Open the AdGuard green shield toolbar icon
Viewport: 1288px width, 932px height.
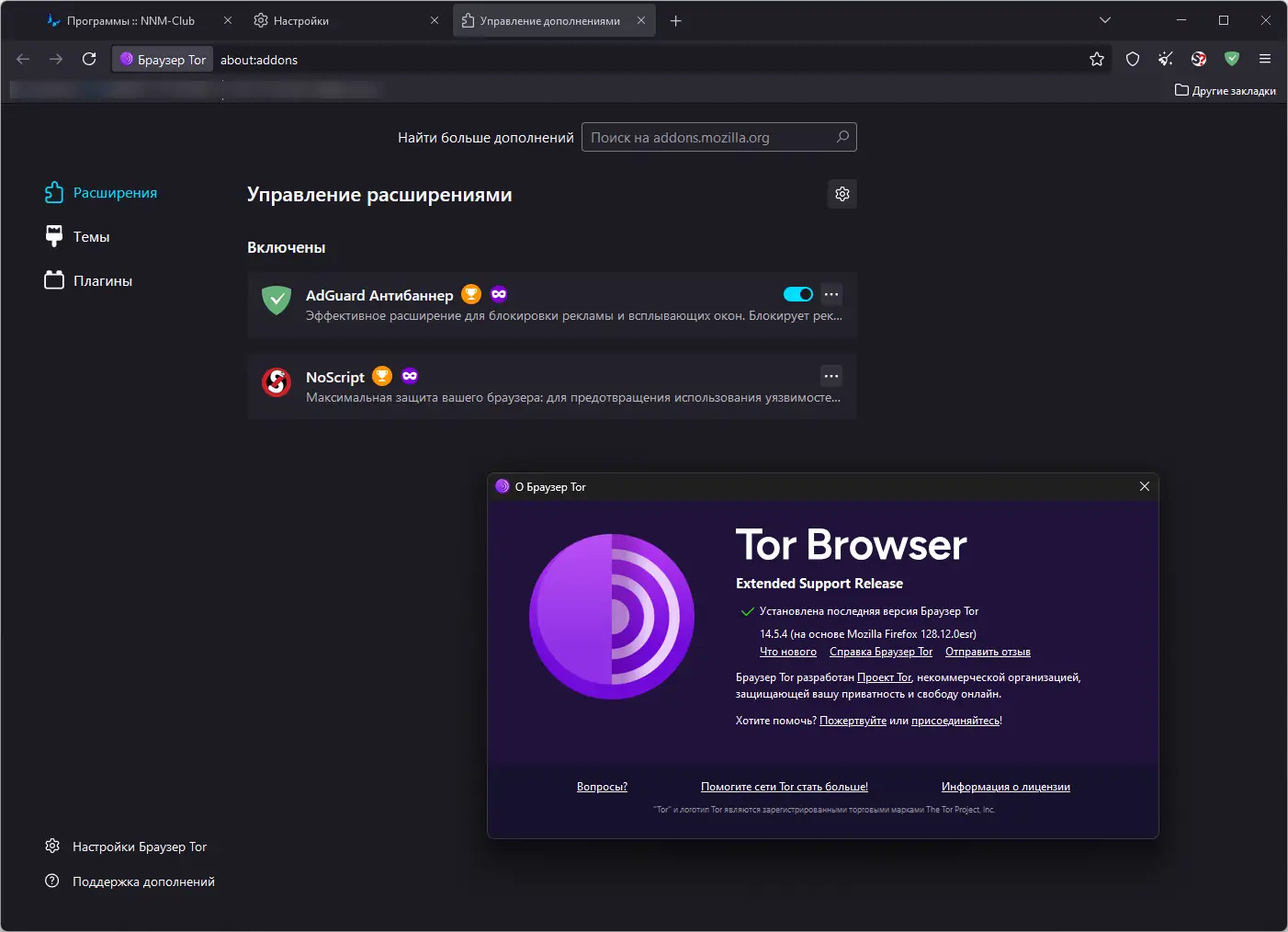(x=1232, y=59)
